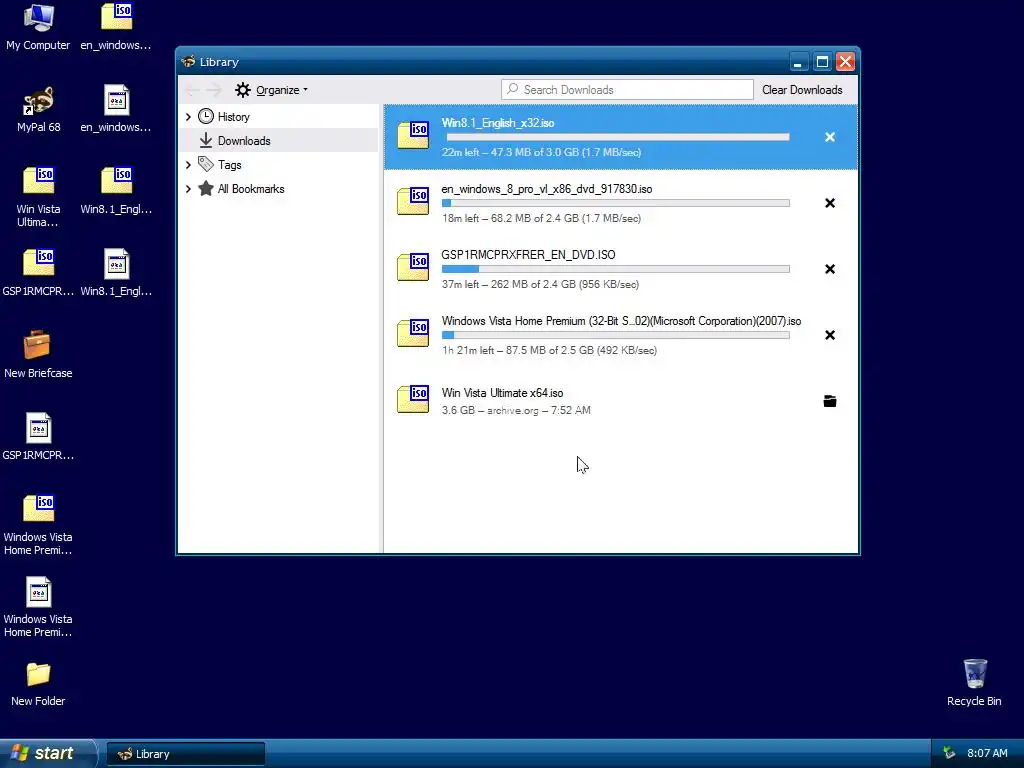Viewport: 1024px width, 768px height.
Task: Select Tags in the sidebar
Action: [x=229, y=165]
